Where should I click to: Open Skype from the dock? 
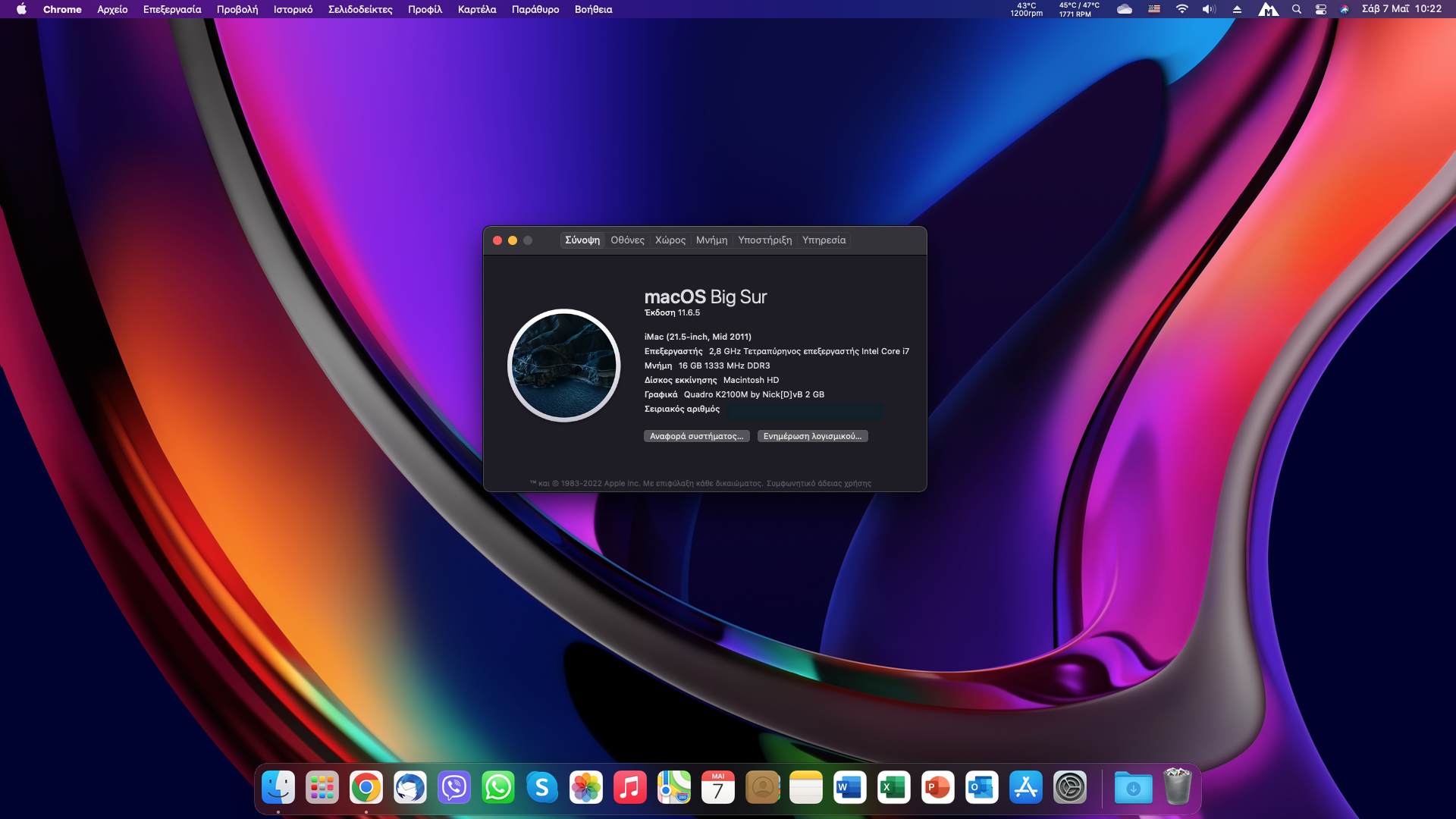[x=542, y=788]
